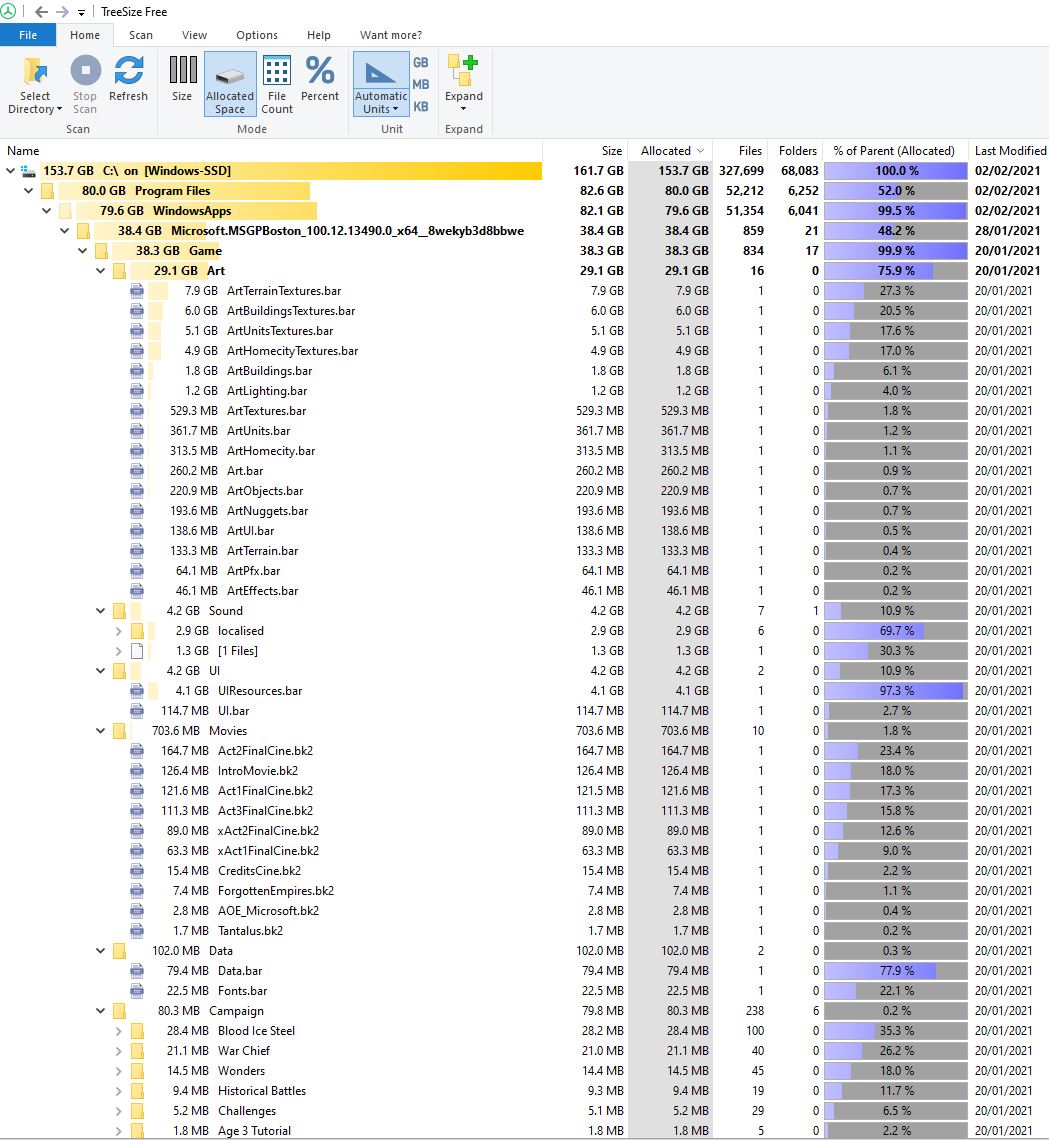Switch to Percent display mode
The height and width of the screenshot is (1140, 1049).
[320, 80]
